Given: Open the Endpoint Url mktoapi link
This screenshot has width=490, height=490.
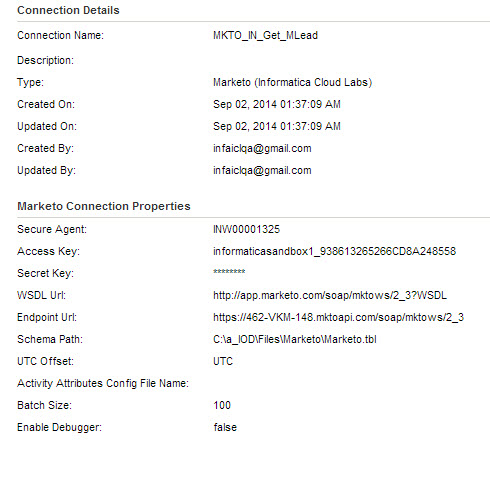Looking at the screenshot, I should point(338,317).
